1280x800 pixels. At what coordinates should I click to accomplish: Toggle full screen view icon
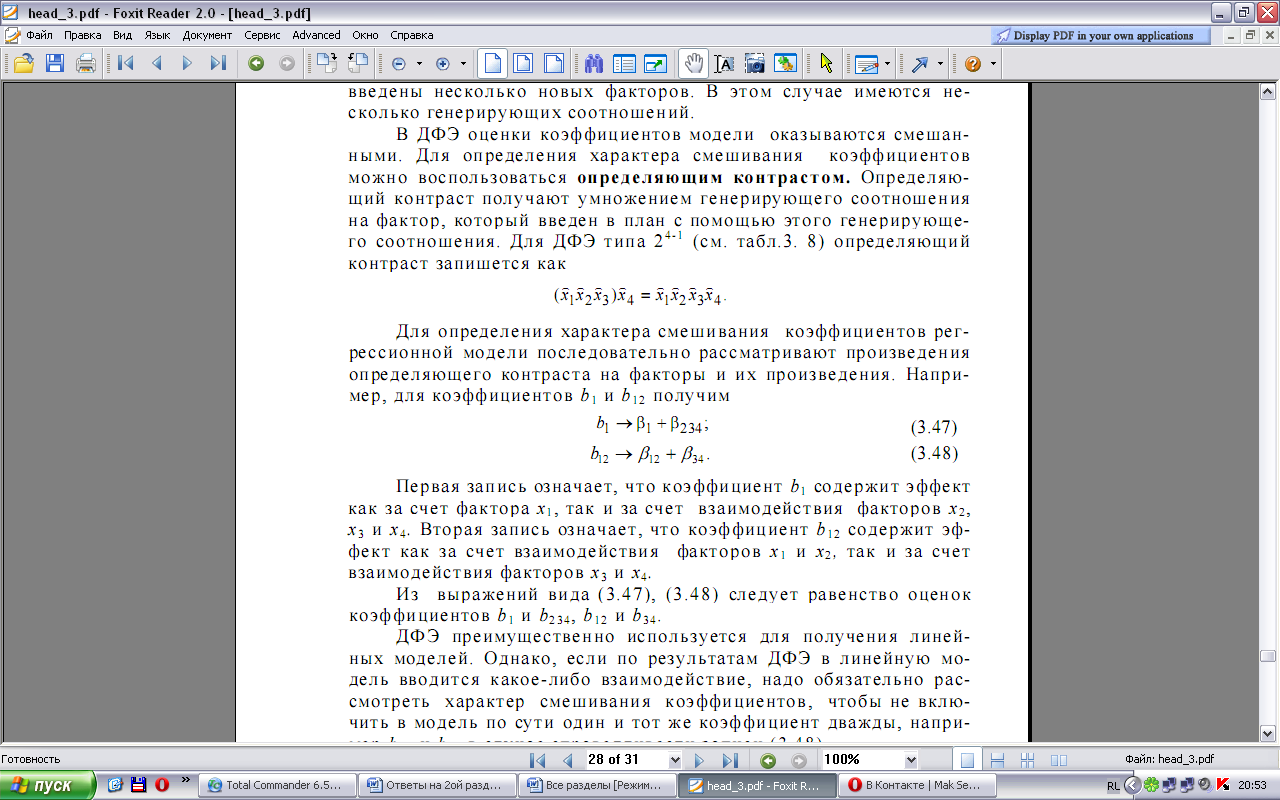[656, 64]
